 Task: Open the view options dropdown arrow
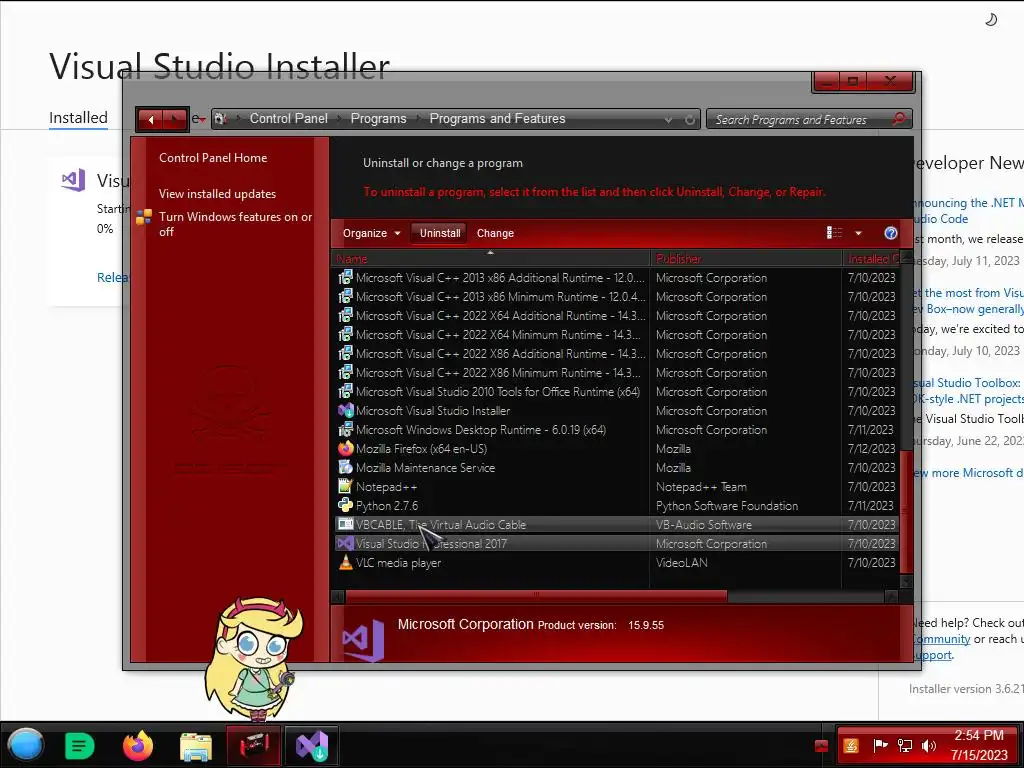858,233
